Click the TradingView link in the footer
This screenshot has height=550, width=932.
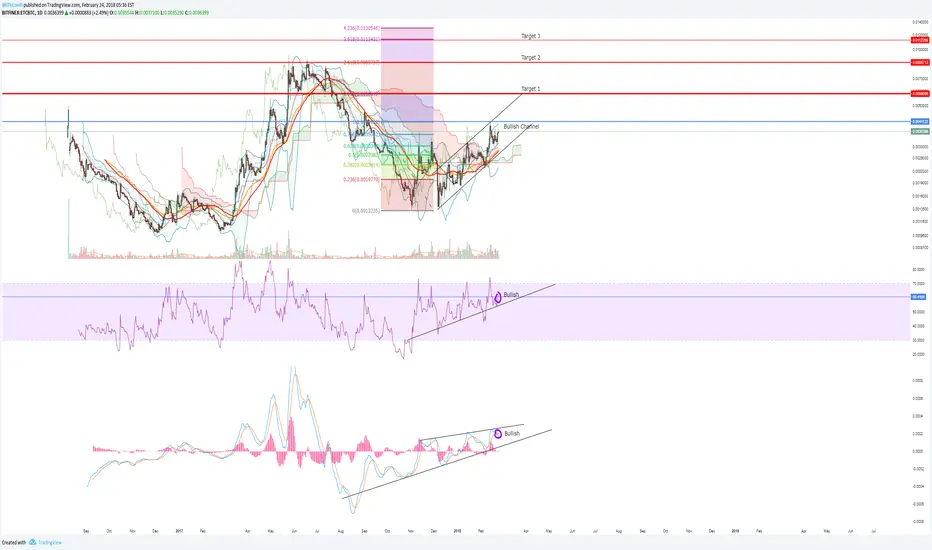click(x=50, y=542)
